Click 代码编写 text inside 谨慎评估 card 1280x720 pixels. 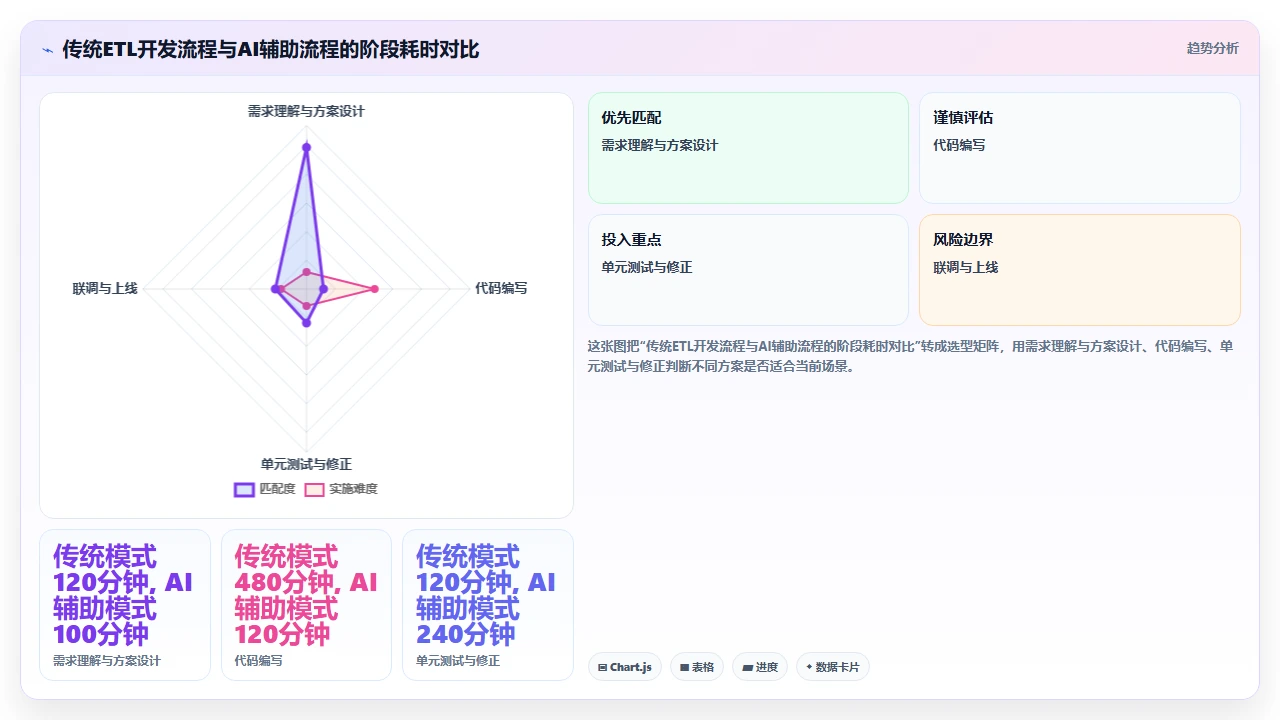pos(959,145)
